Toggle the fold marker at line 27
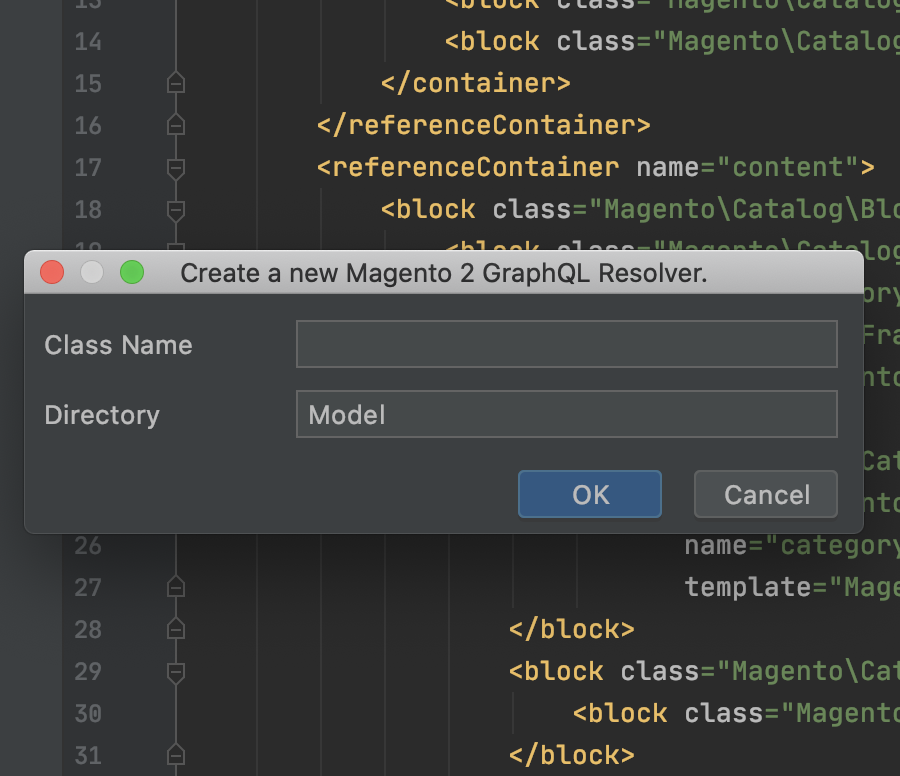Image resolution: width=900 pixels, height=776 pixels. 176,587
